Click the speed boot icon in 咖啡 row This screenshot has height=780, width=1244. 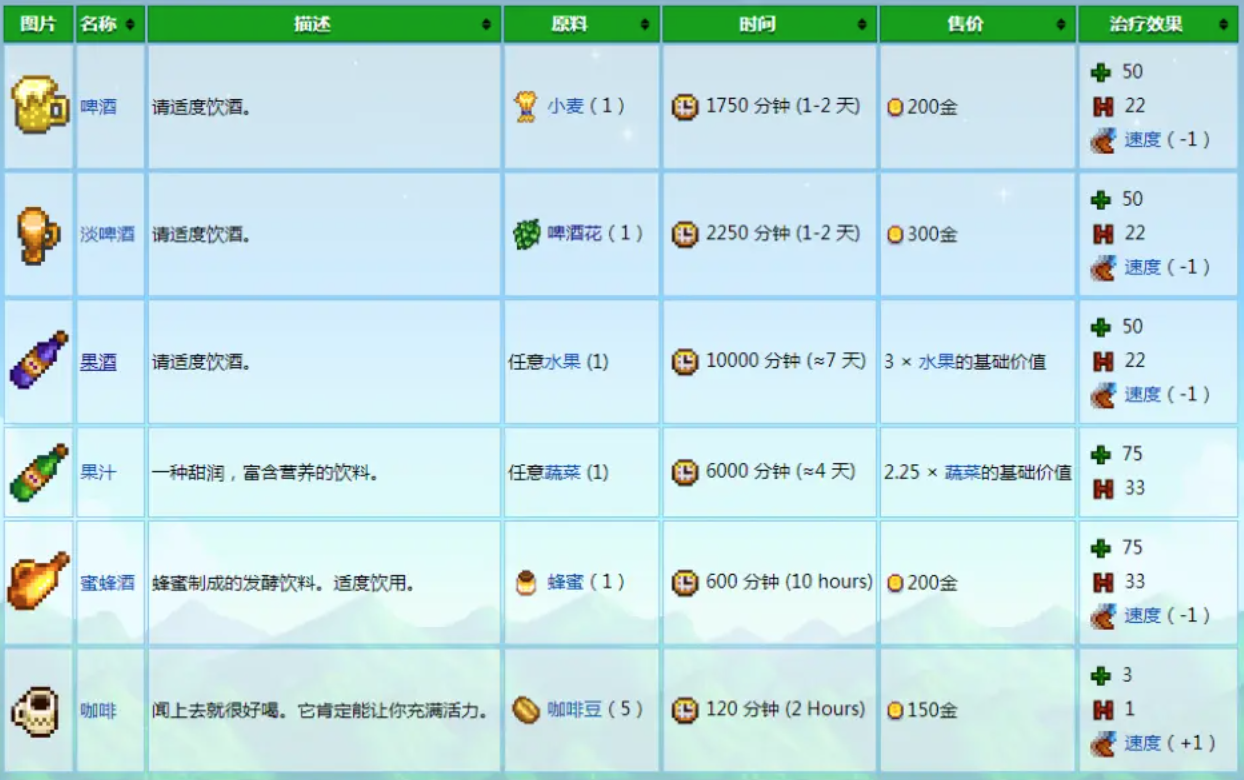(1103, 743)
